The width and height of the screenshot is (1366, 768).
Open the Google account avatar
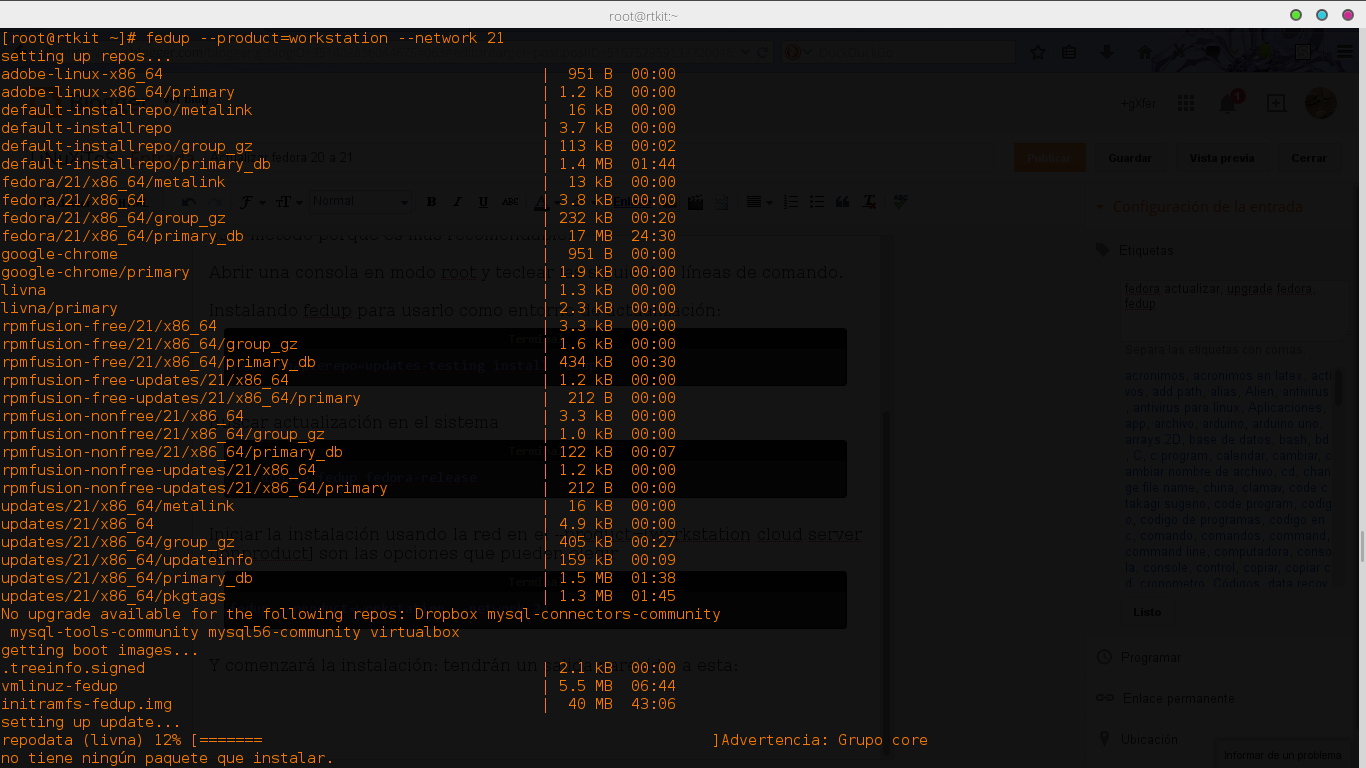[1321, 103]
